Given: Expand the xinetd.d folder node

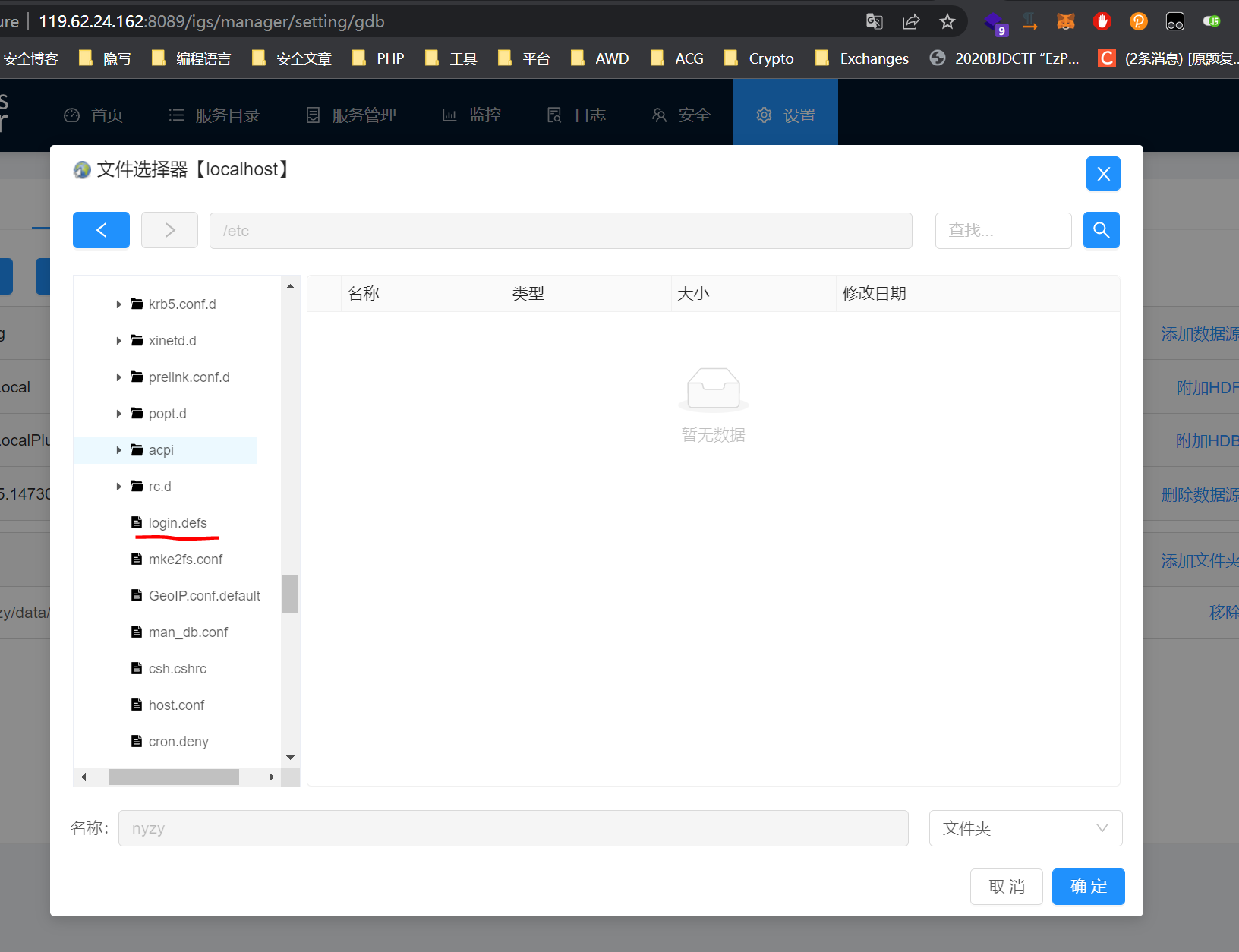Looking at the screenshot, I should click(118, 341).
